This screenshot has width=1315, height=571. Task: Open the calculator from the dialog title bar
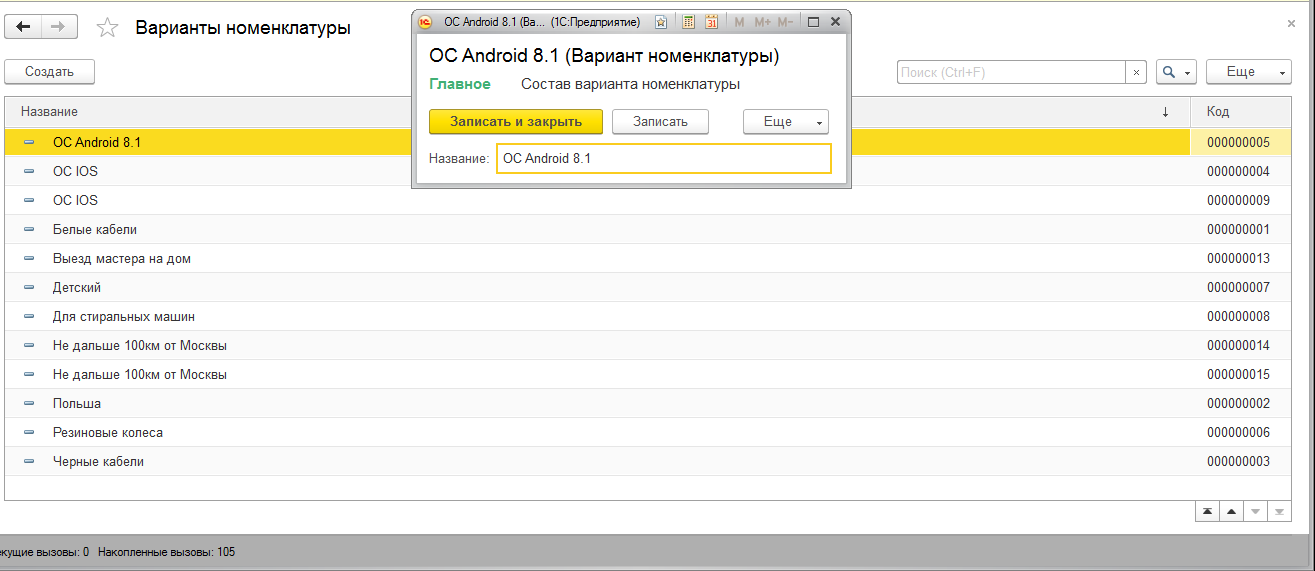coord(688,21)
